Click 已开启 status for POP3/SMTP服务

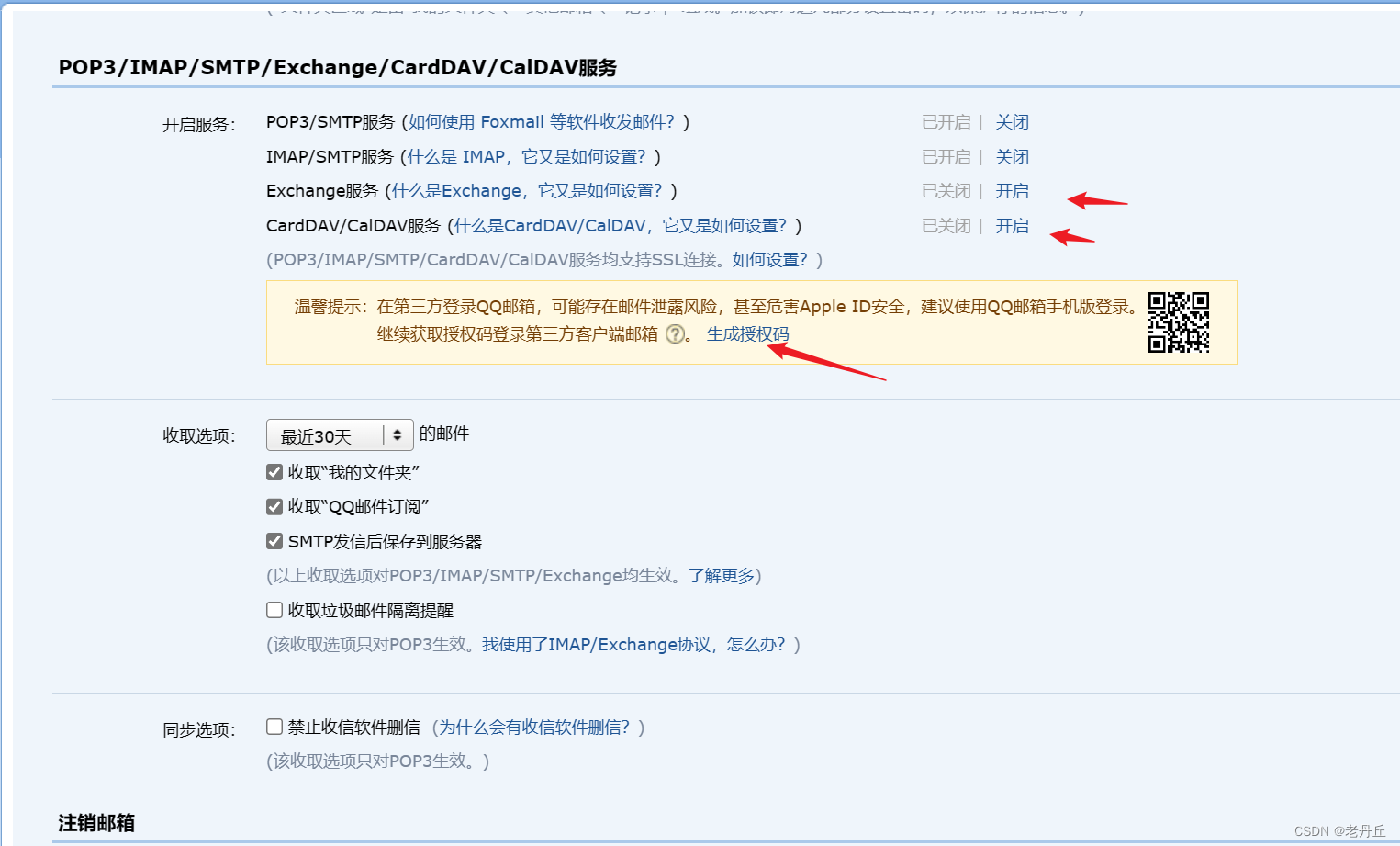point(946,122)
